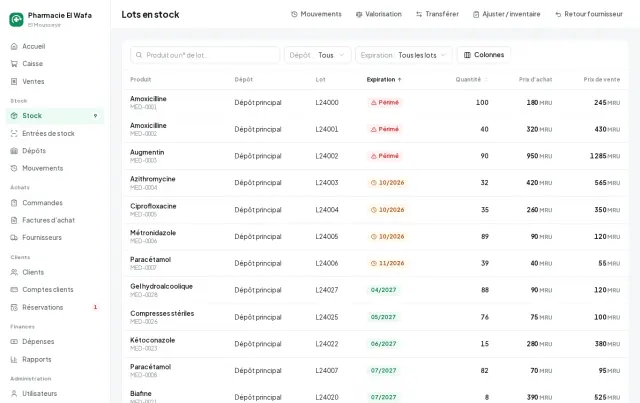Open Ventes from the sidebar
Viewport: 640px width, 403px height.
[55, 81]
